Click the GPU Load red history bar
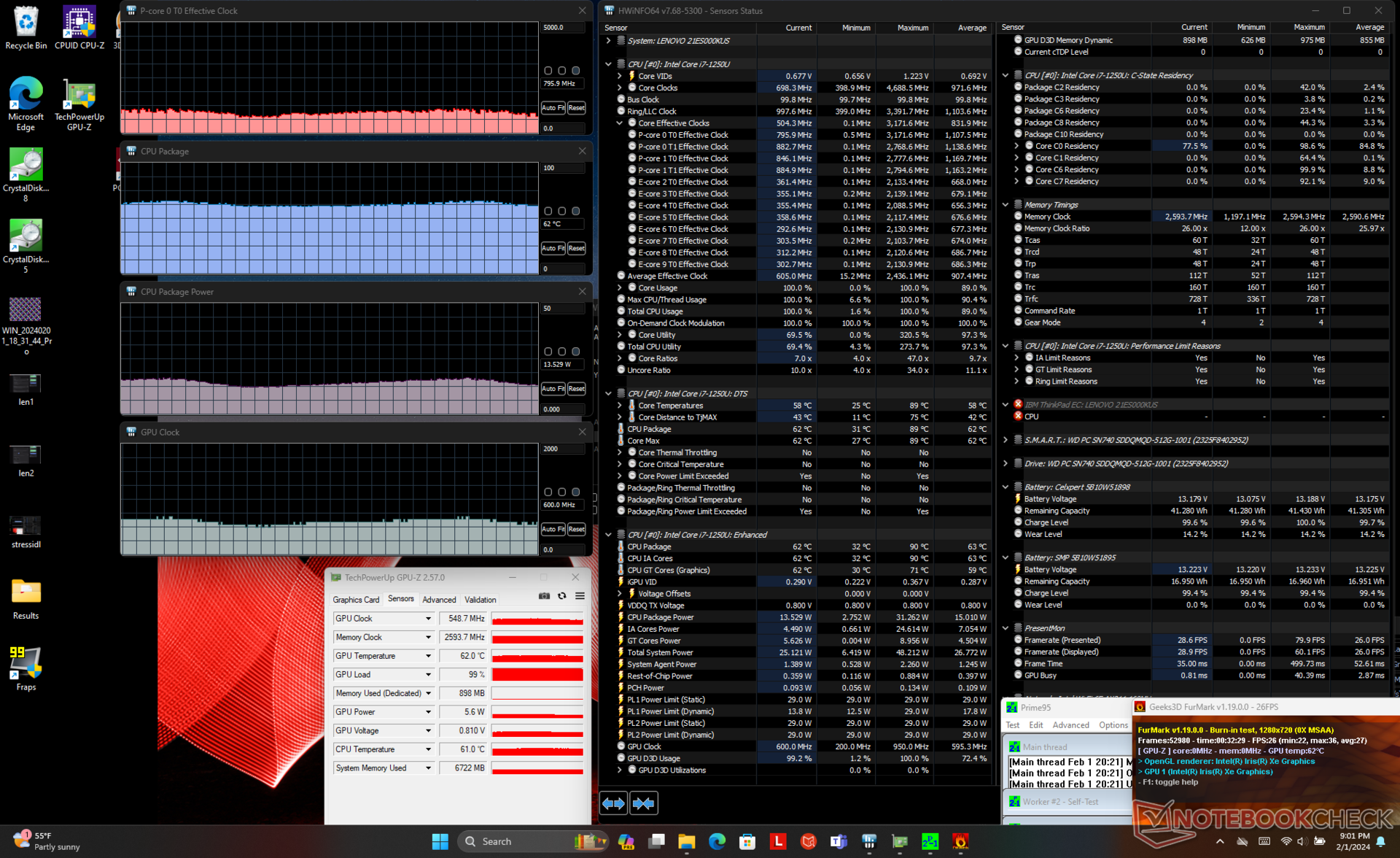The height and width of the screenshot is (858, 1400). [x=537, y=675]
